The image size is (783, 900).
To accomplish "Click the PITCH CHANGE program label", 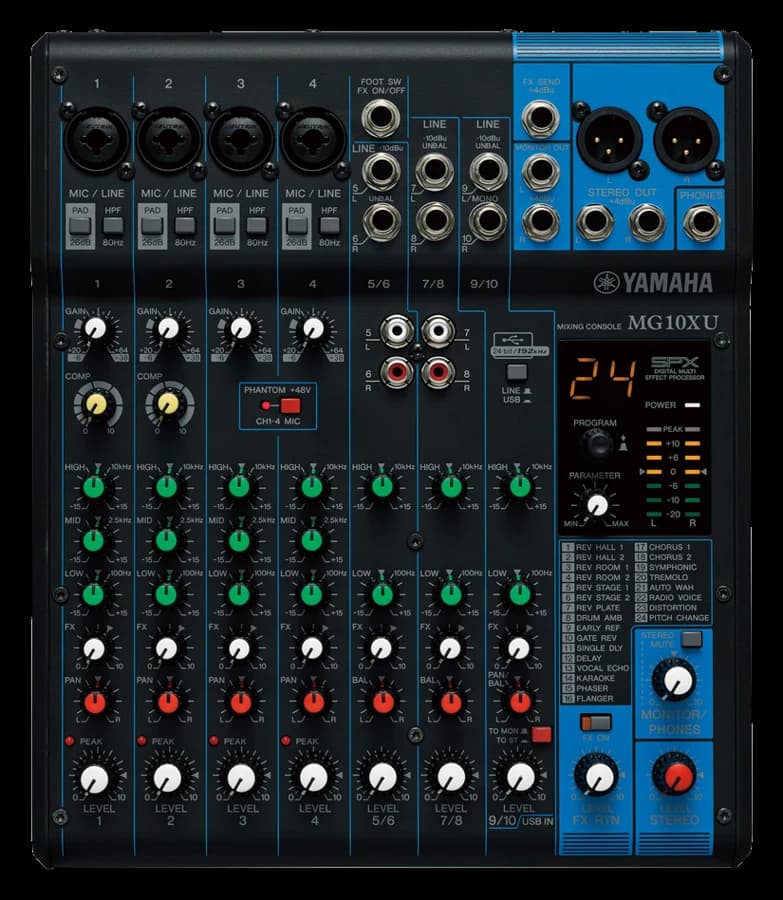I will pyautogui.click(x=679, y=618).
